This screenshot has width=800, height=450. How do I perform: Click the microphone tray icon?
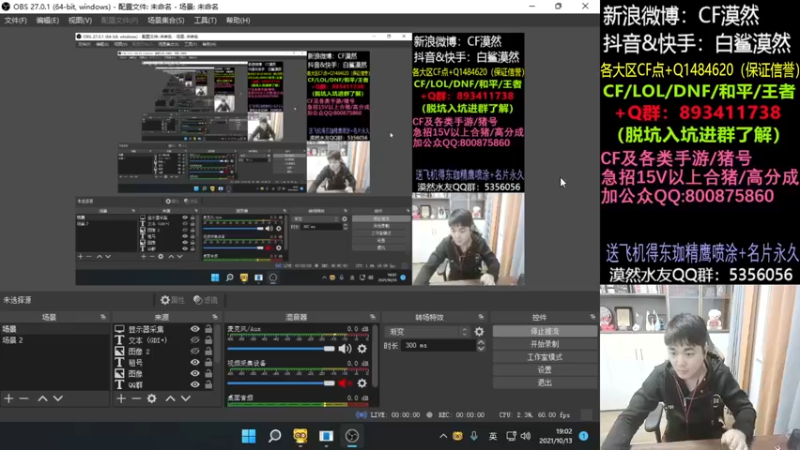(x=474, y=436)
